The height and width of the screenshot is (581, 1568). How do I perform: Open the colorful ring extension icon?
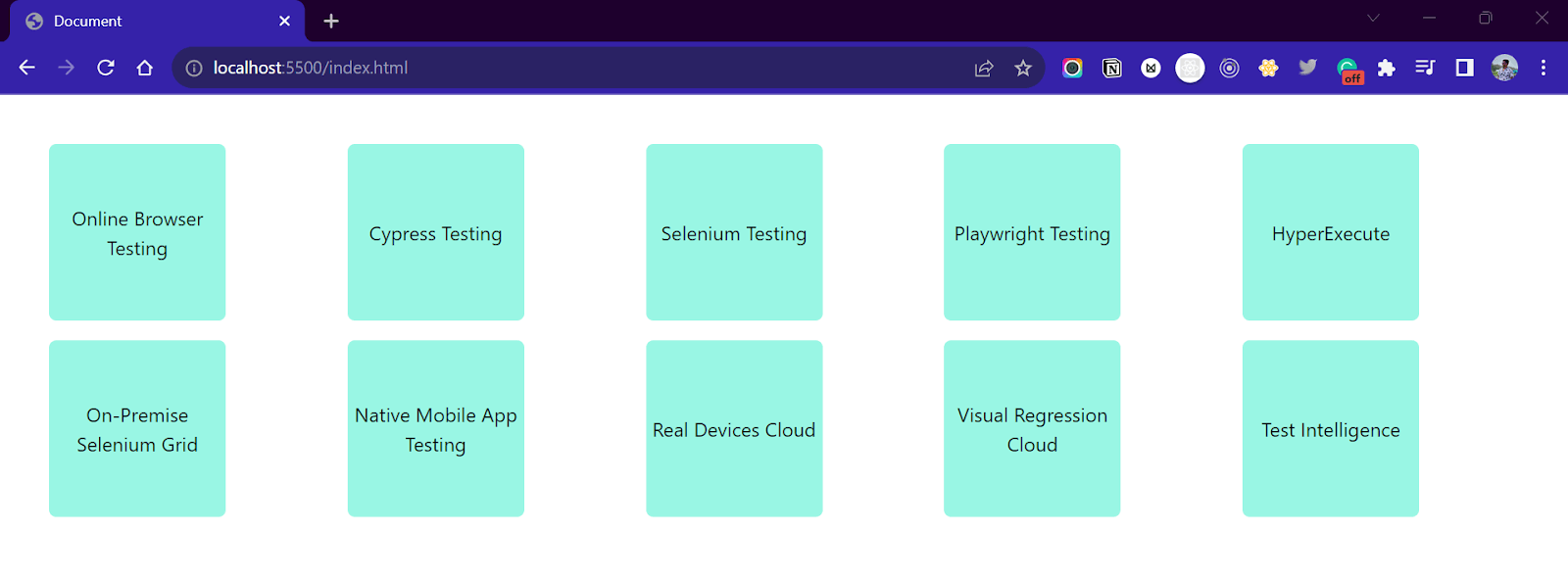pos(1072,68)
